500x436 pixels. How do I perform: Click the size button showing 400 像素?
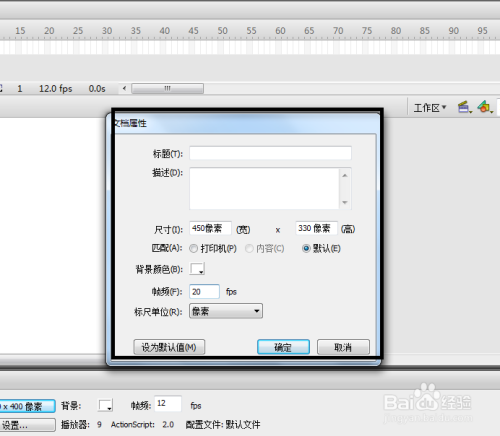[x=27, y=406]
